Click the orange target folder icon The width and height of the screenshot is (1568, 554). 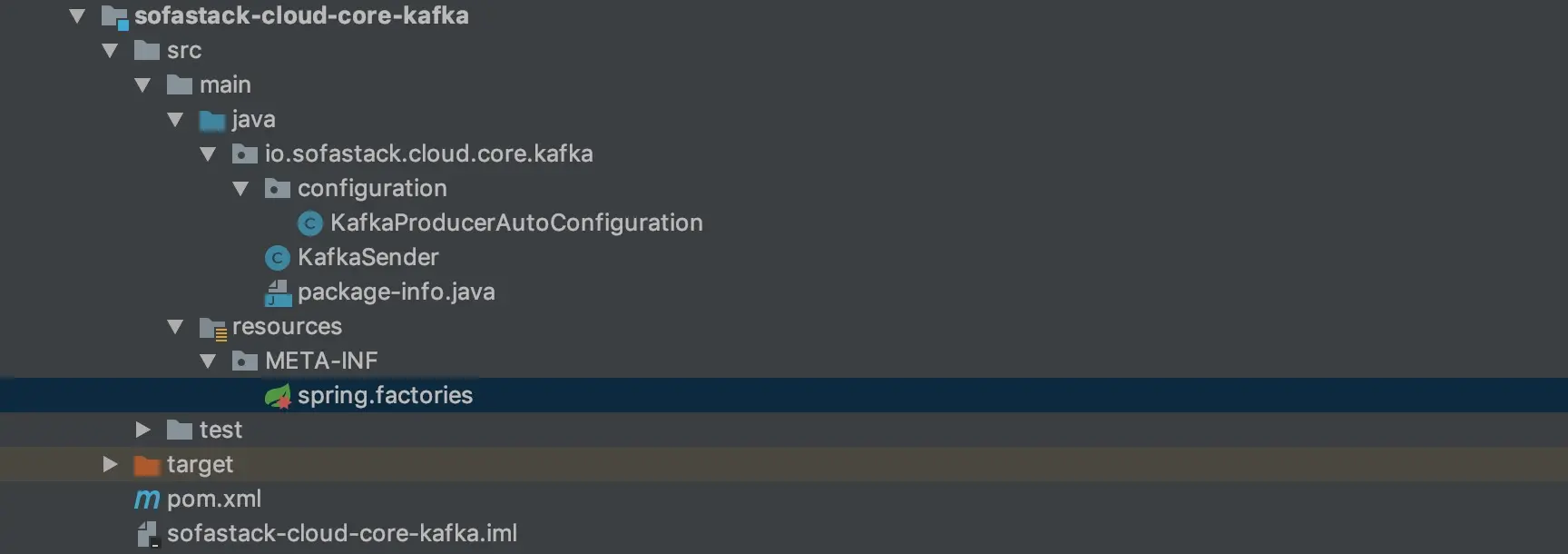147,465
